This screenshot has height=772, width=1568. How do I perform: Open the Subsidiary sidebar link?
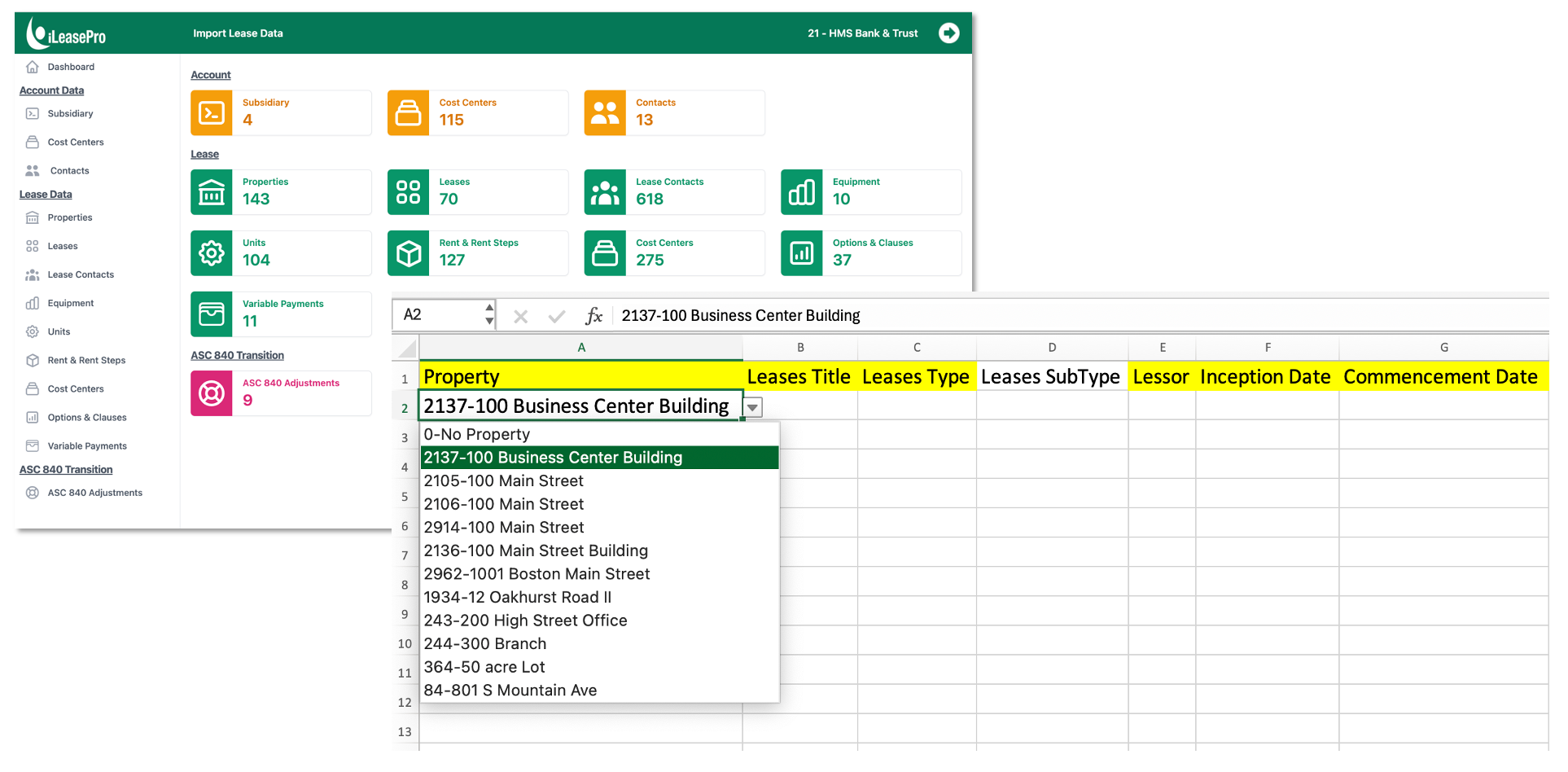coord(70,113)
